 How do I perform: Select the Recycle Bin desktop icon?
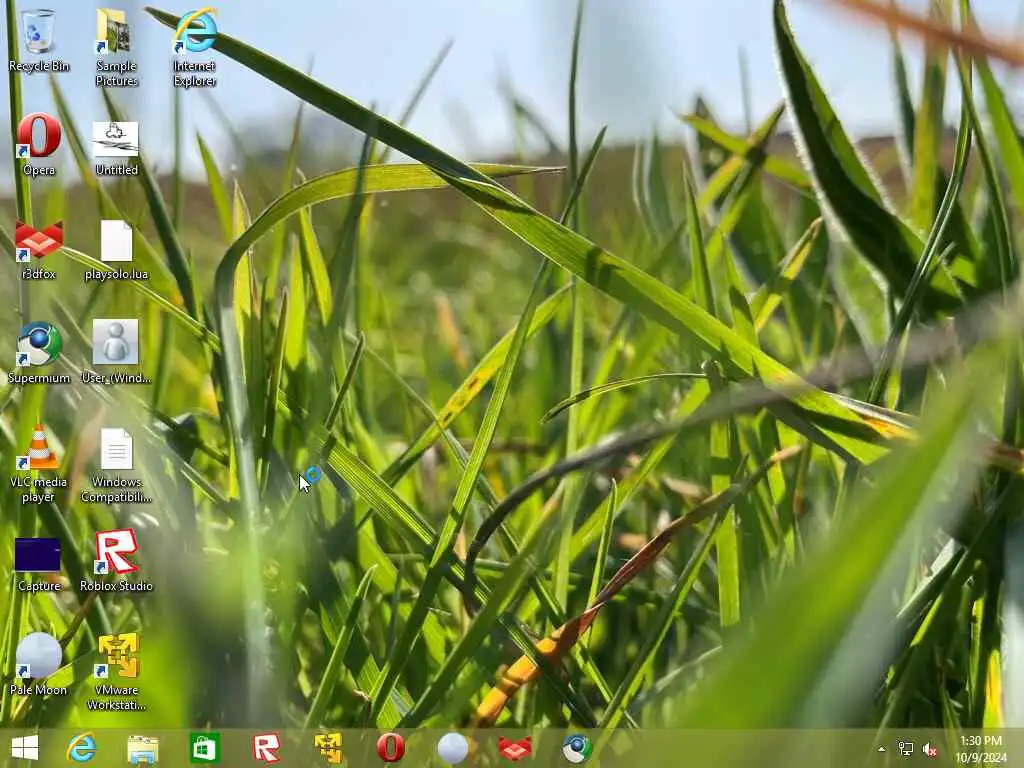pos(39,40)
